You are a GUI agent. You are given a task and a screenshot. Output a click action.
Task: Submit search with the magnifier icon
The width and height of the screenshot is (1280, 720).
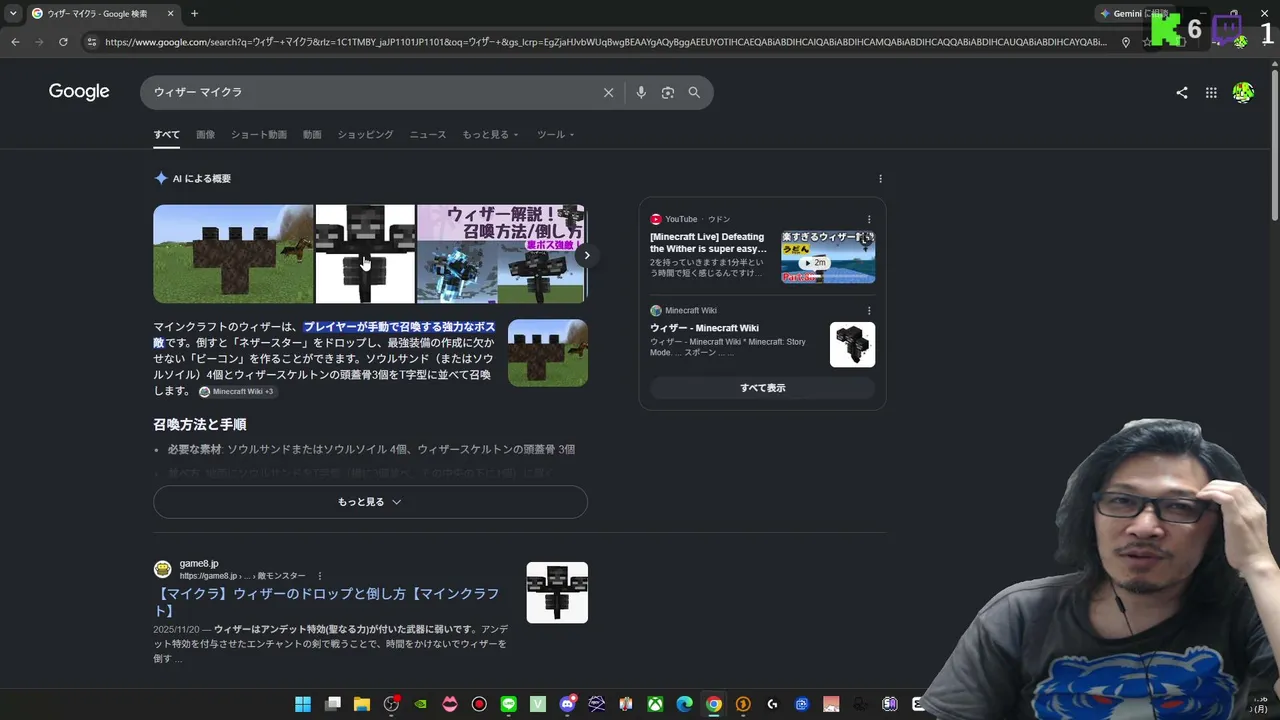pyautogui.click(x=694, y=92)
